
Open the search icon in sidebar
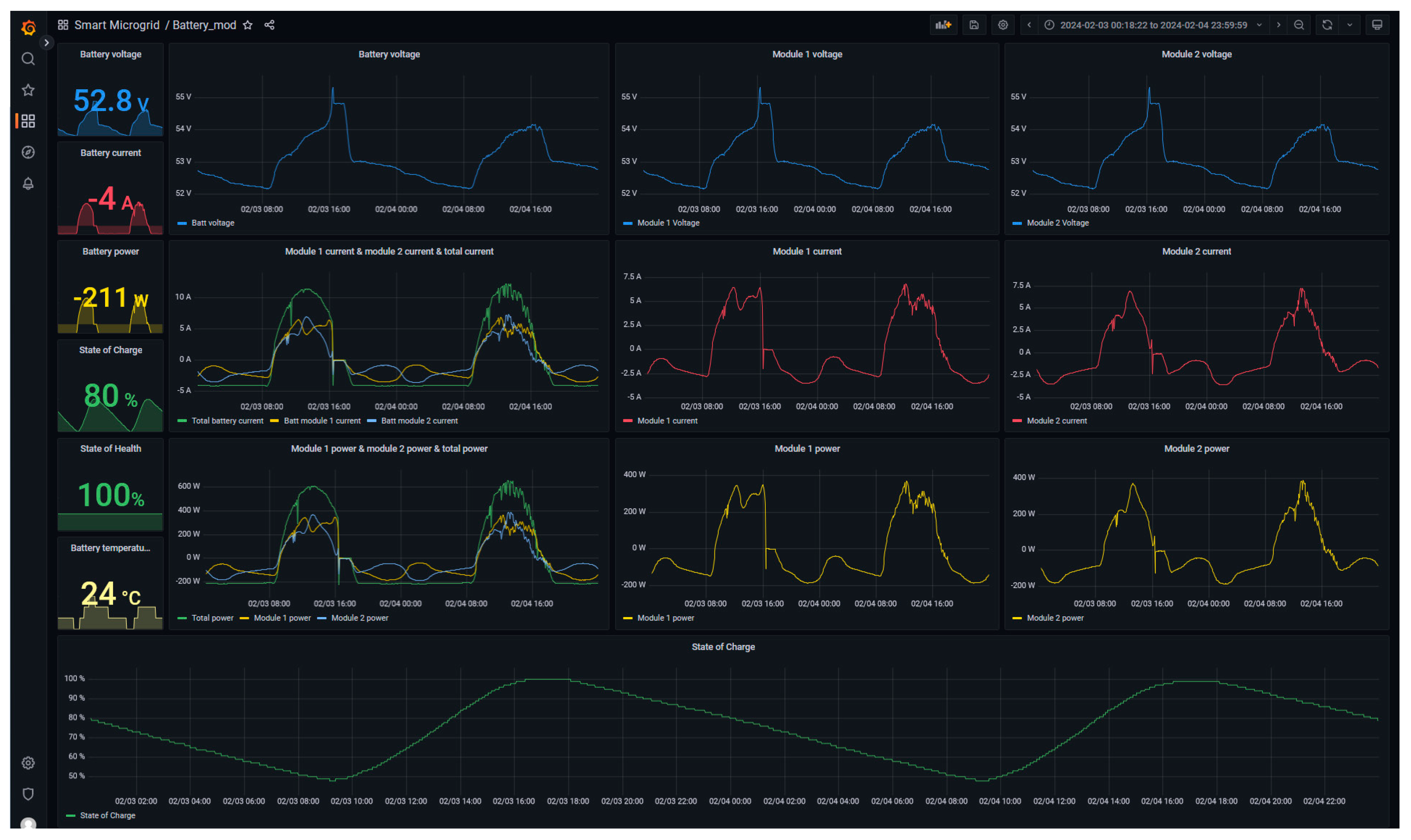[x=28, y=59]
